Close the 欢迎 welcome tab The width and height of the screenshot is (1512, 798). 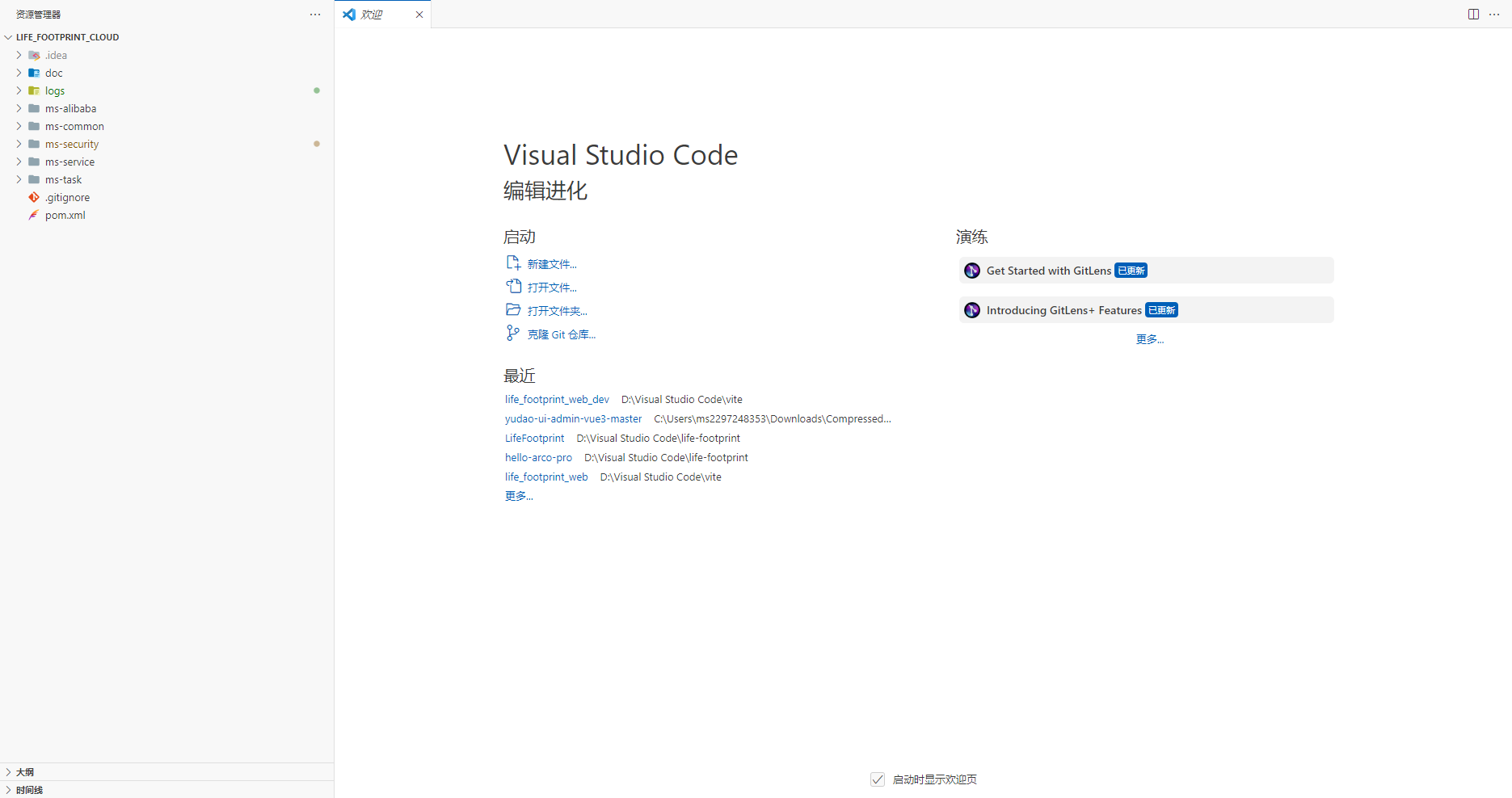click(419, 15)
